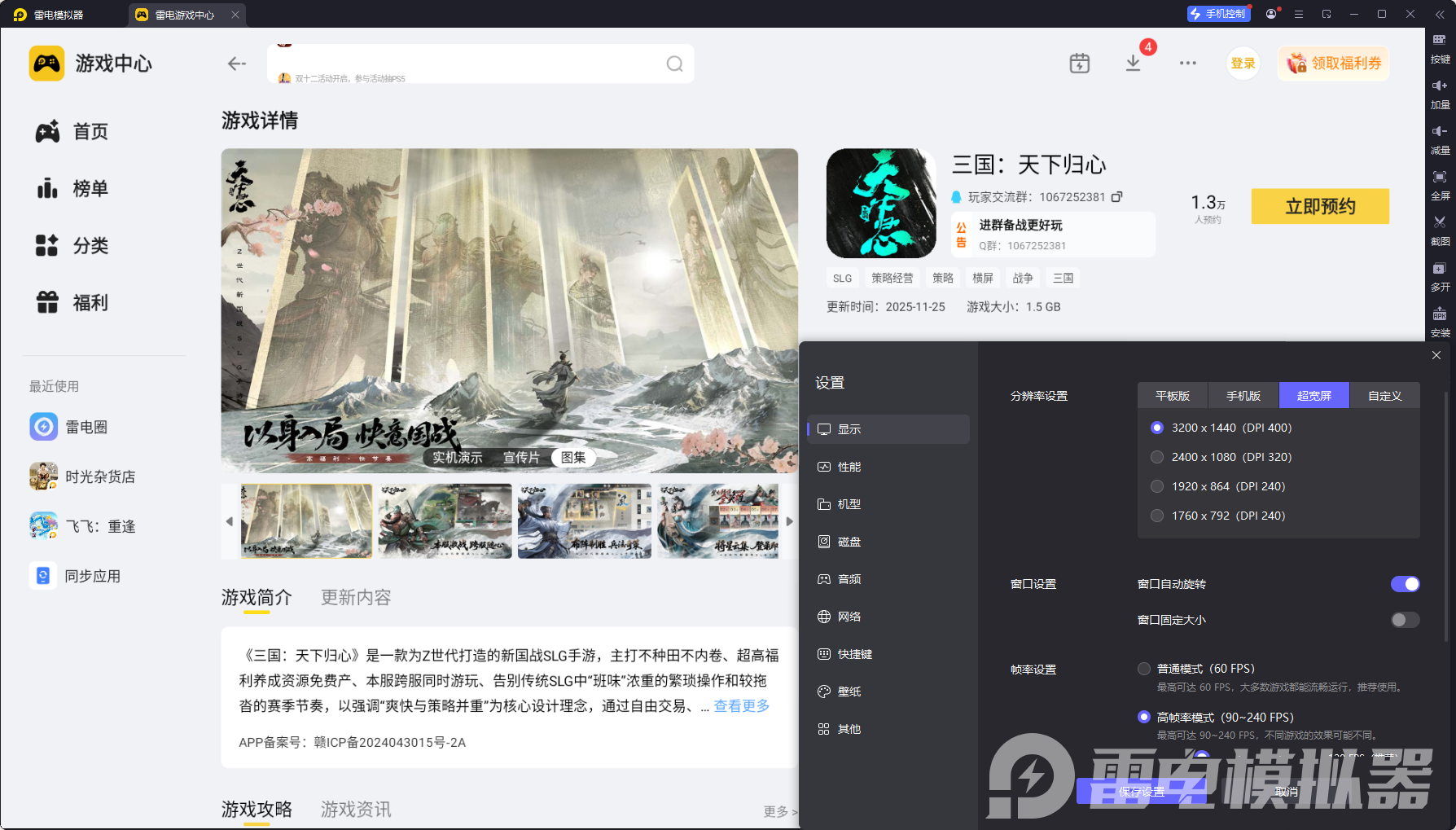Toggle the 窗口自动旋转 switch off

point(1406,584)
